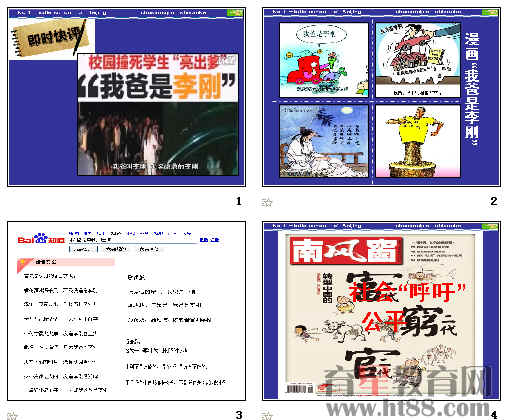Click the animation star icon under slide 2
Screen dimensions: 506x420
[267, 202]
